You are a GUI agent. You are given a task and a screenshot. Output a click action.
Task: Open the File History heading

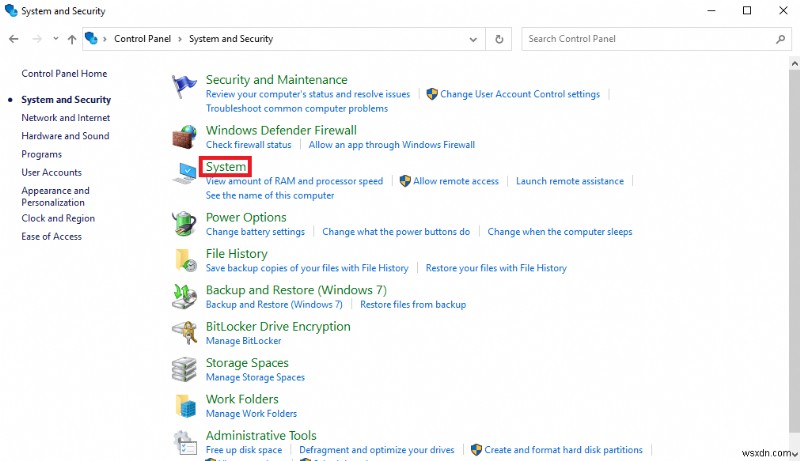pos(237,254)
